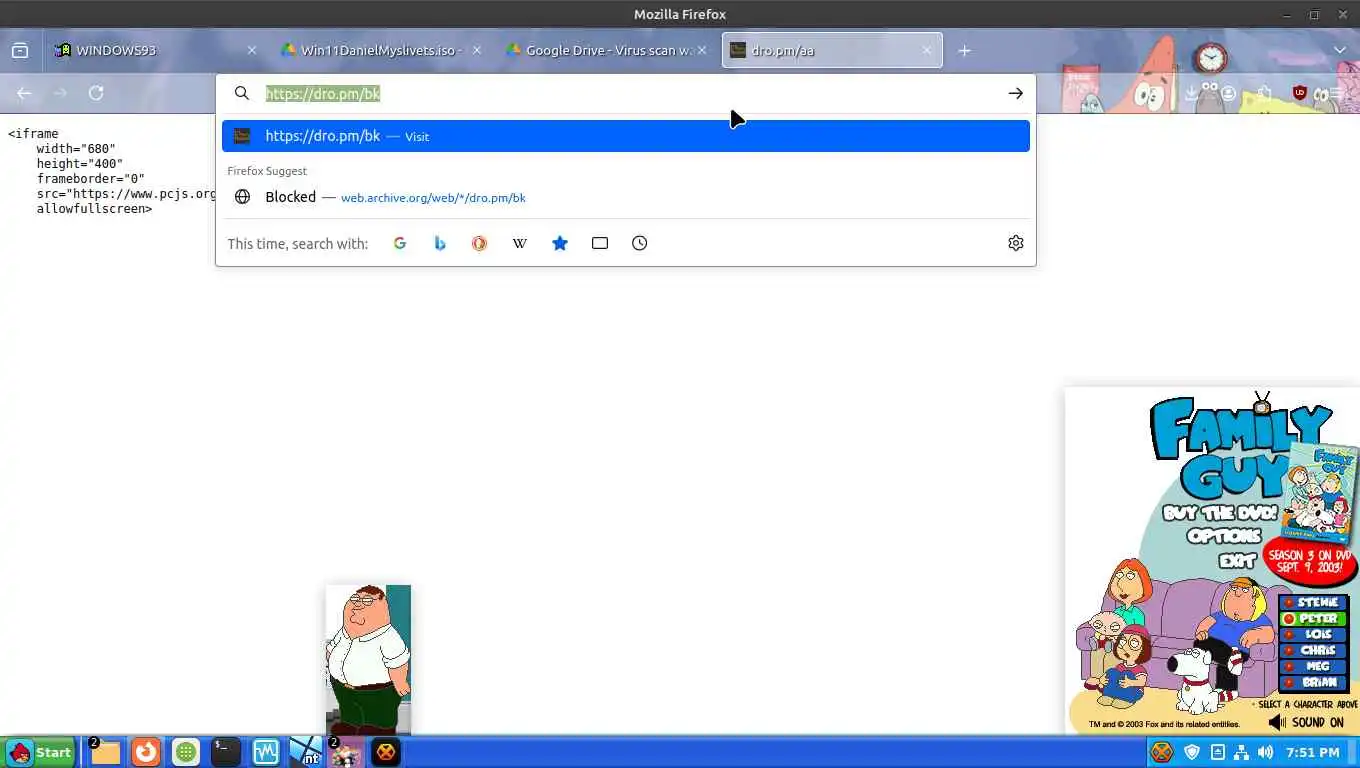1360x768 pixels.
Task: Click the shield tray icon
Action: tap(1192, 752)
